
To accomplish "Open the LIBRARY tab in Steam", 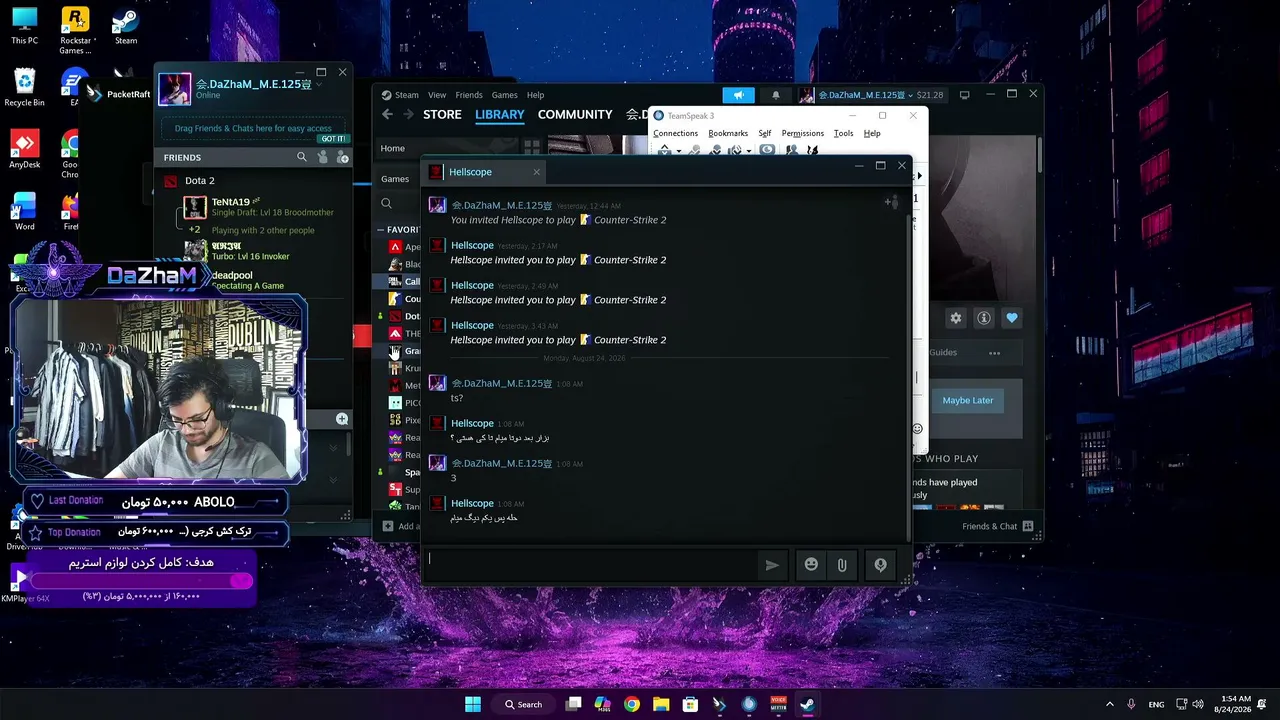I will coord(500,115).
